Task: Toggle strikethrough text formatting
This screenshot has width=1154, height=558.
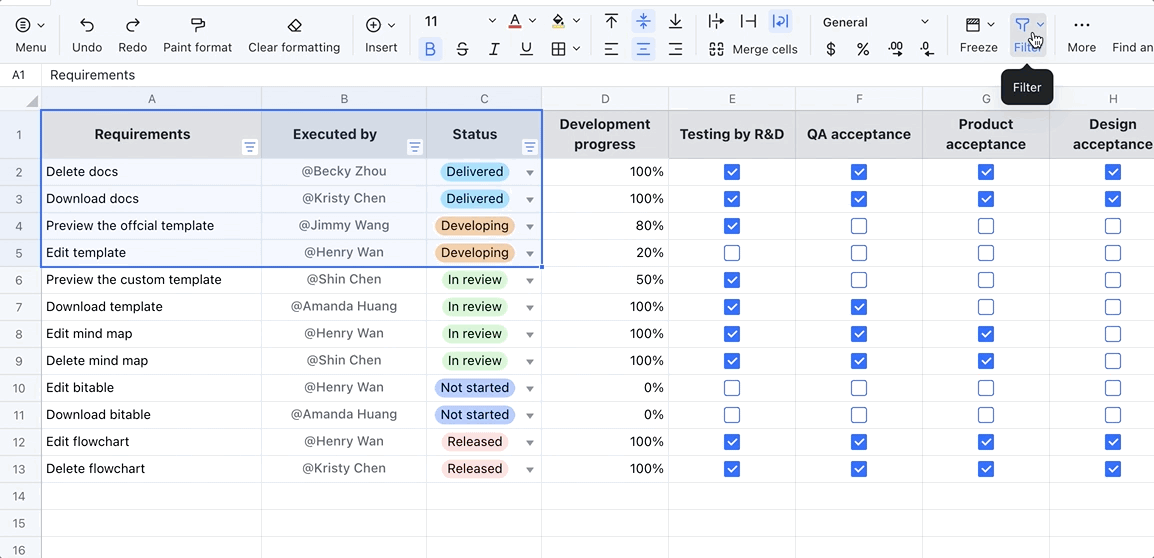Action: tap(462, 49)
